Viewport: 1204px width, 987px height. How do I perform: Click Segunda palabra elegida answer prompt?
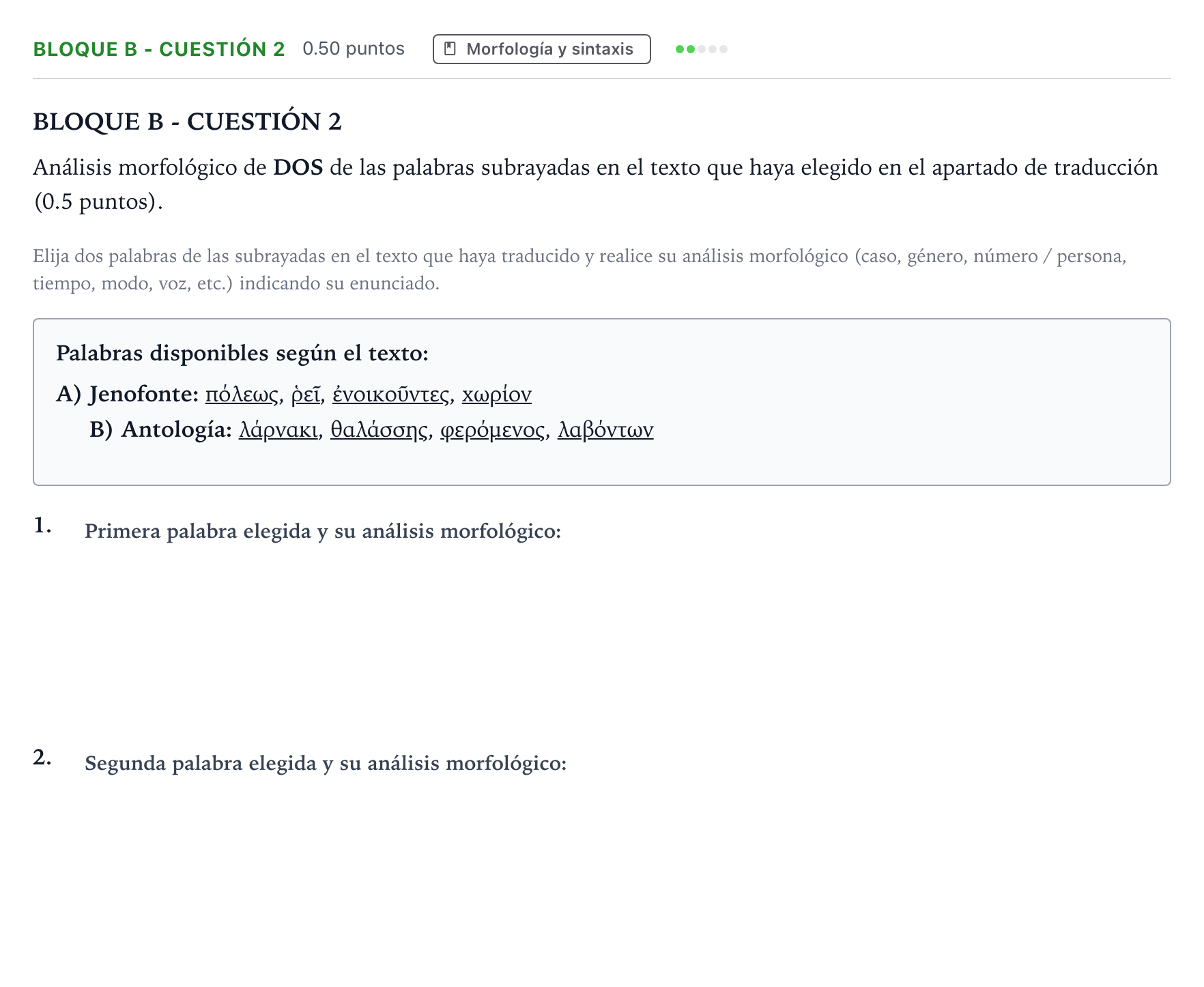(x=326, y=763)
